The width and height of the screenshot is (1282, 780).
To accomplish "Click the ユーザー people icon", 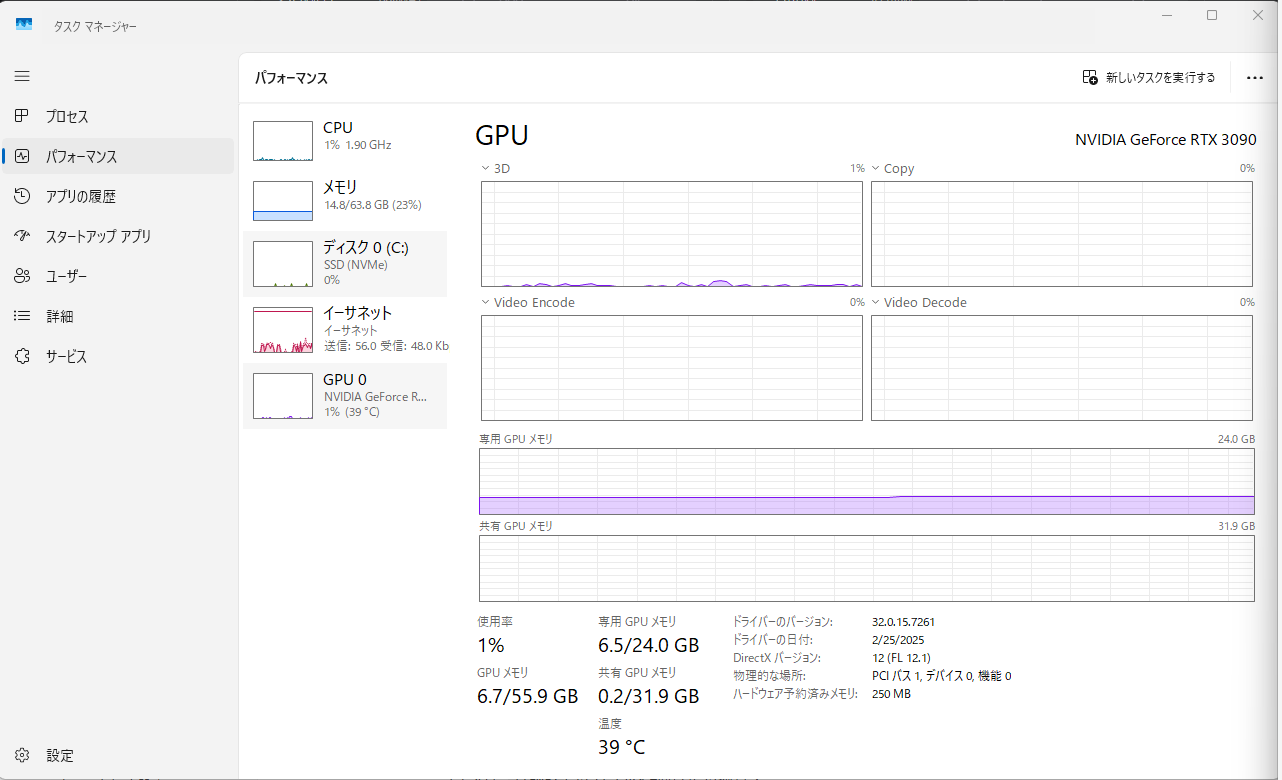I will coord(22,276).
